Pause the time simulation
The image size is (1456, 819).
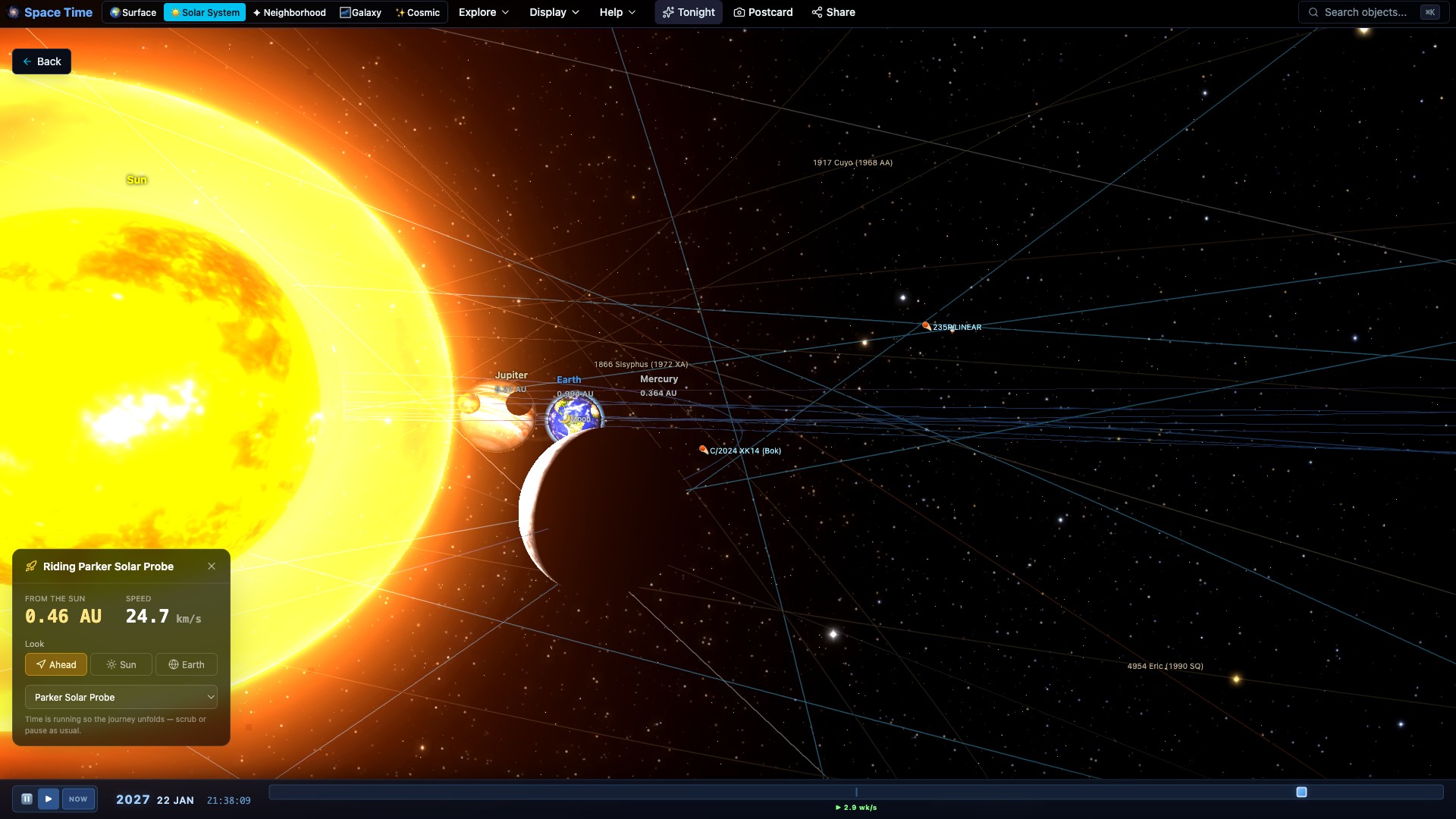coord(27,799)
